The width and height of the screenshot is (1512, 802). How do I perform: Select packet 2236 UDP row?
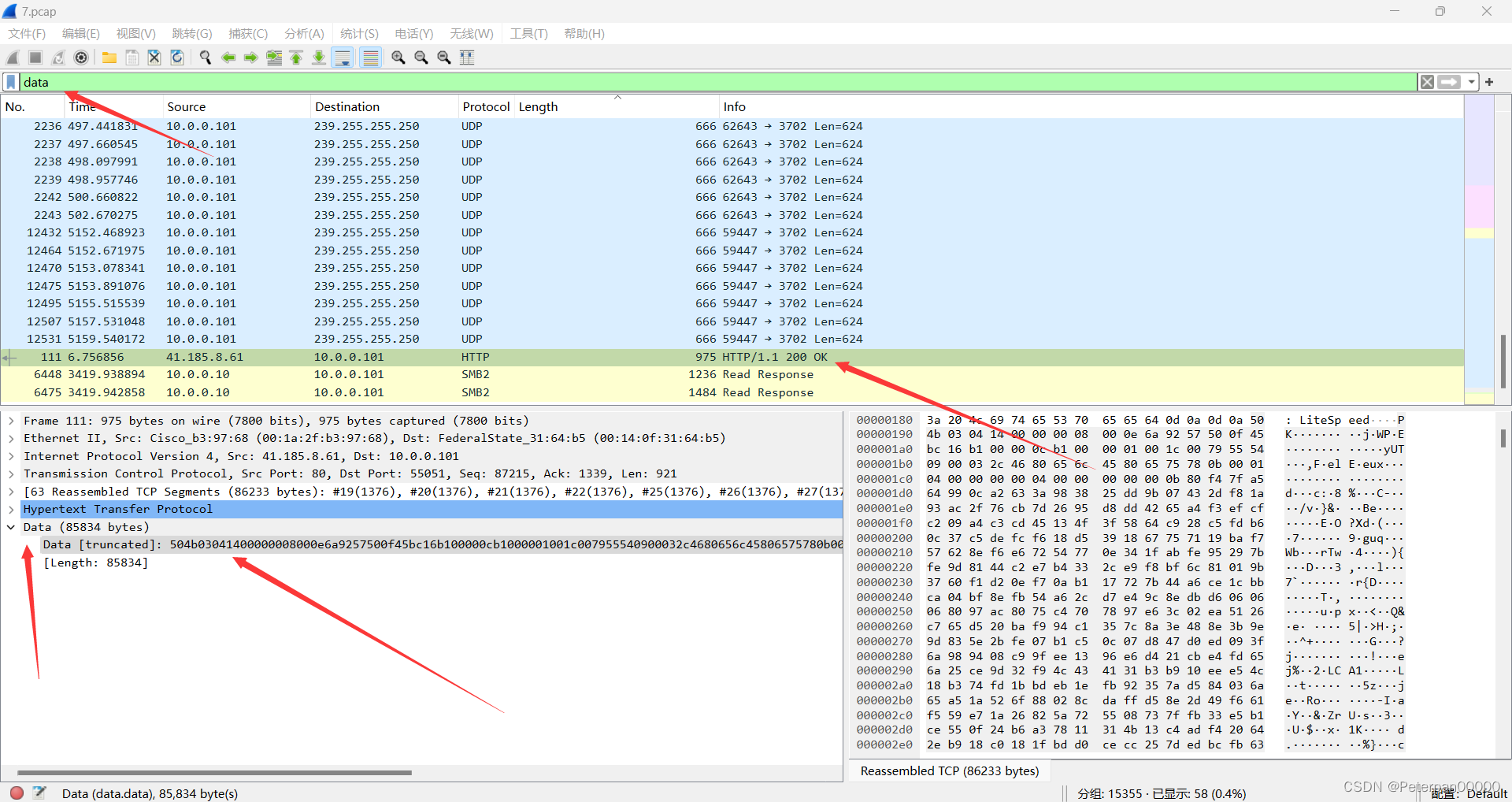[x=732, y=126]
